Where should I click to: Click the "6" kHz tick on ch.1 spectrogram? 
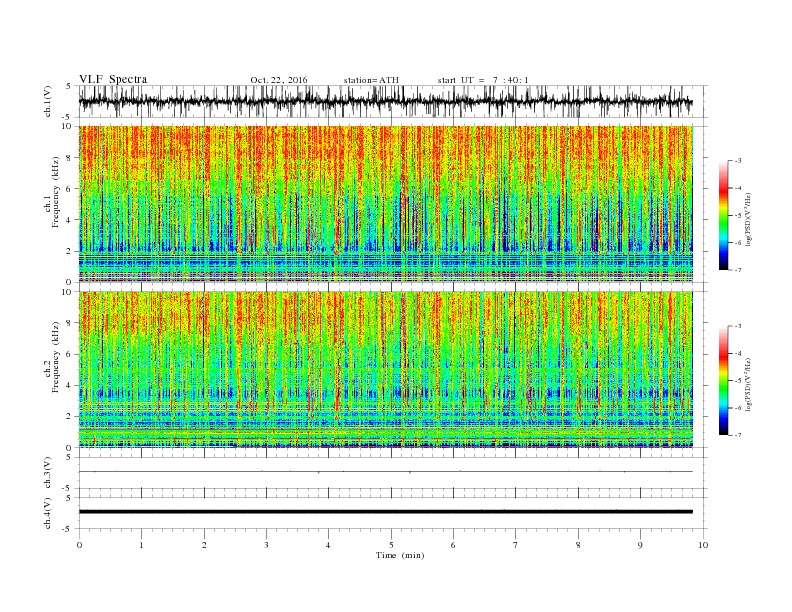point(69,189)
